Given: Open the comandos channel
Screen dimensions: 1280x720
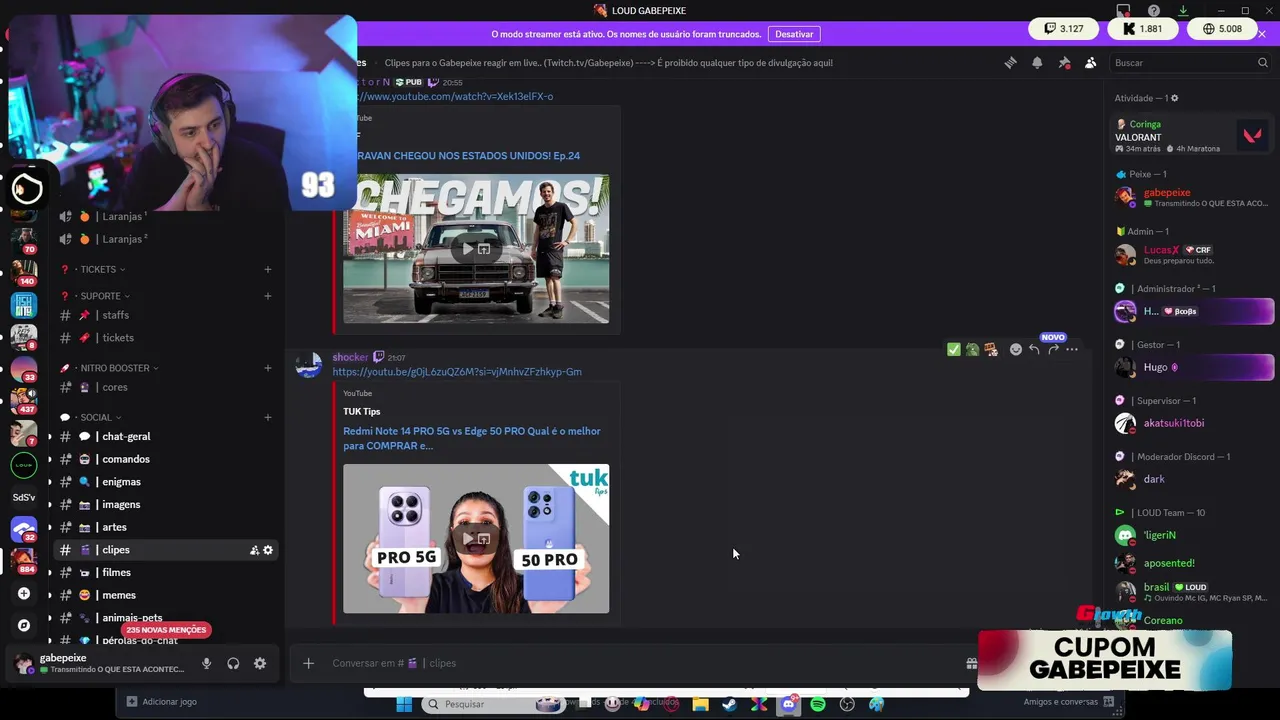Looking at the screenshot, I should (165, 459).
